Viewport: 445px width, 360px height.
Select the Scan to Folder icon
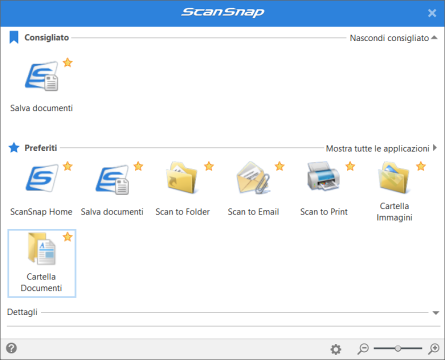click(x=182, y=178)
